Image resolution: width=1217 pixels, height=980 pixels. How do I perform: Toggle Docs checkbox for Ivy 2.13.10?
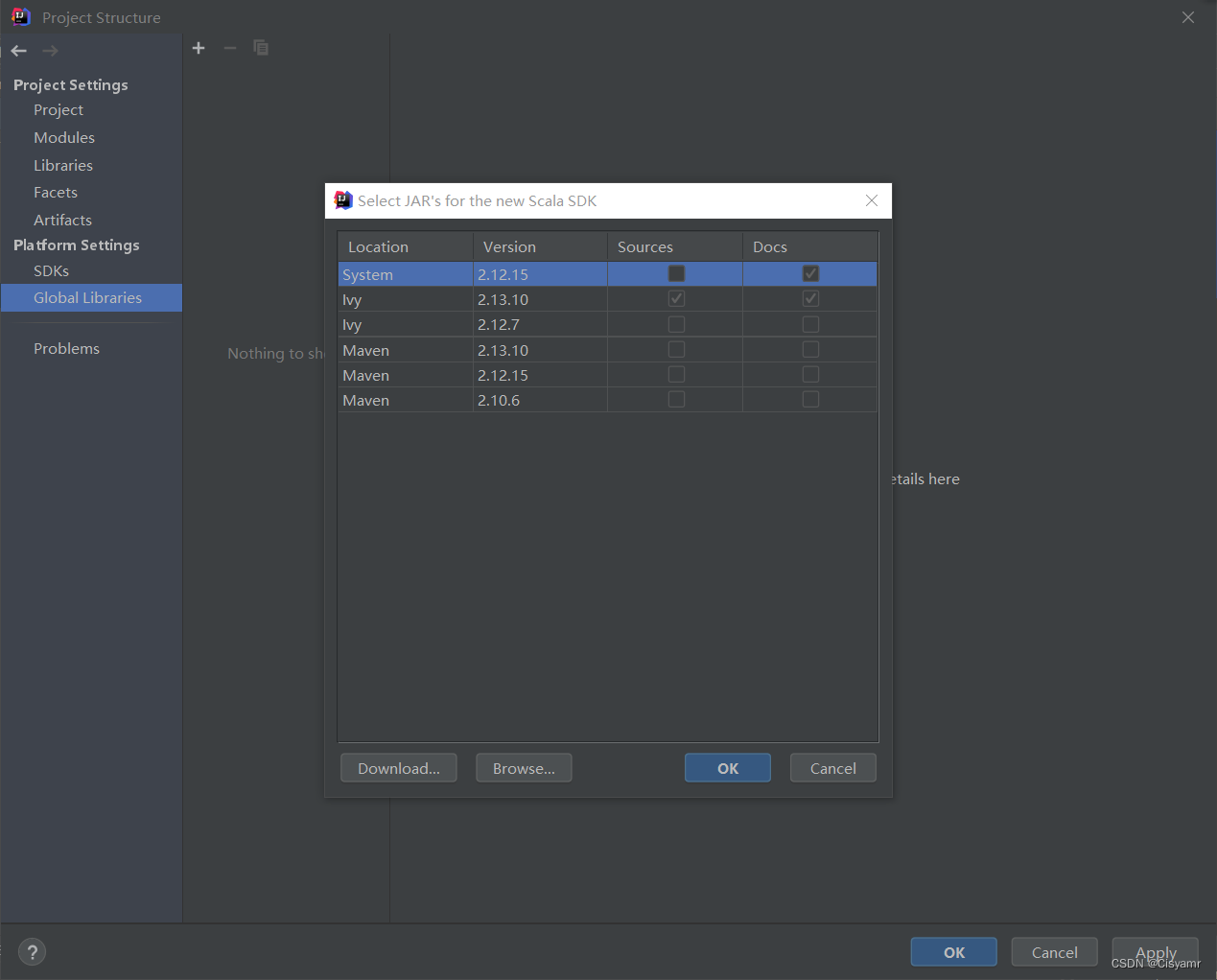[x=810, y=299]
